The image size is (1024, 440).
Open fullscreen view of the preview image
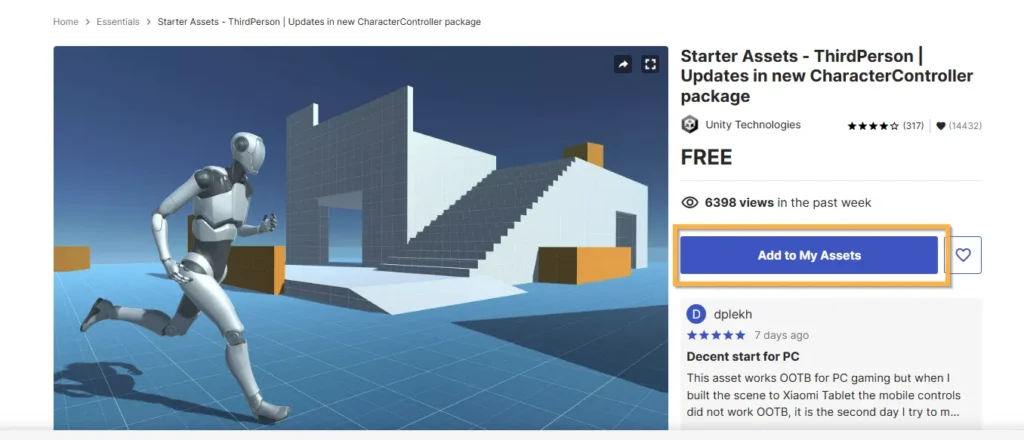(650, 64)
